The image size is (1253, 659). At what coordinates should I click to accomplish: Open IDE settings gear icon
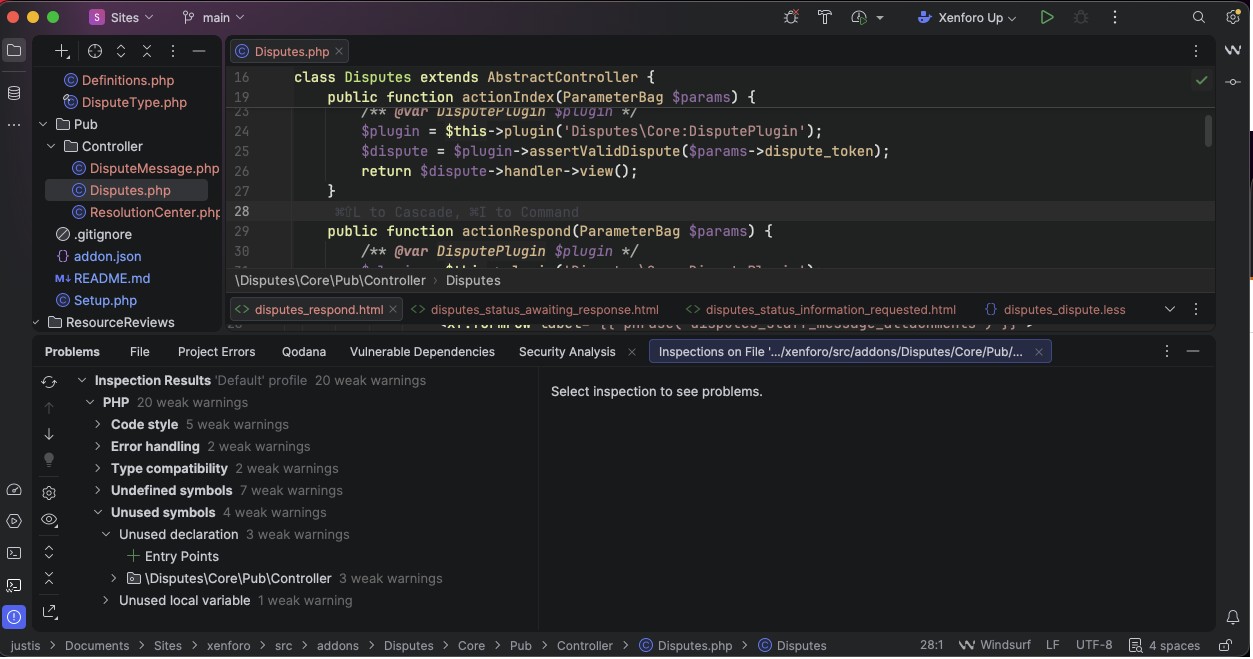(x=1233, y=17)
